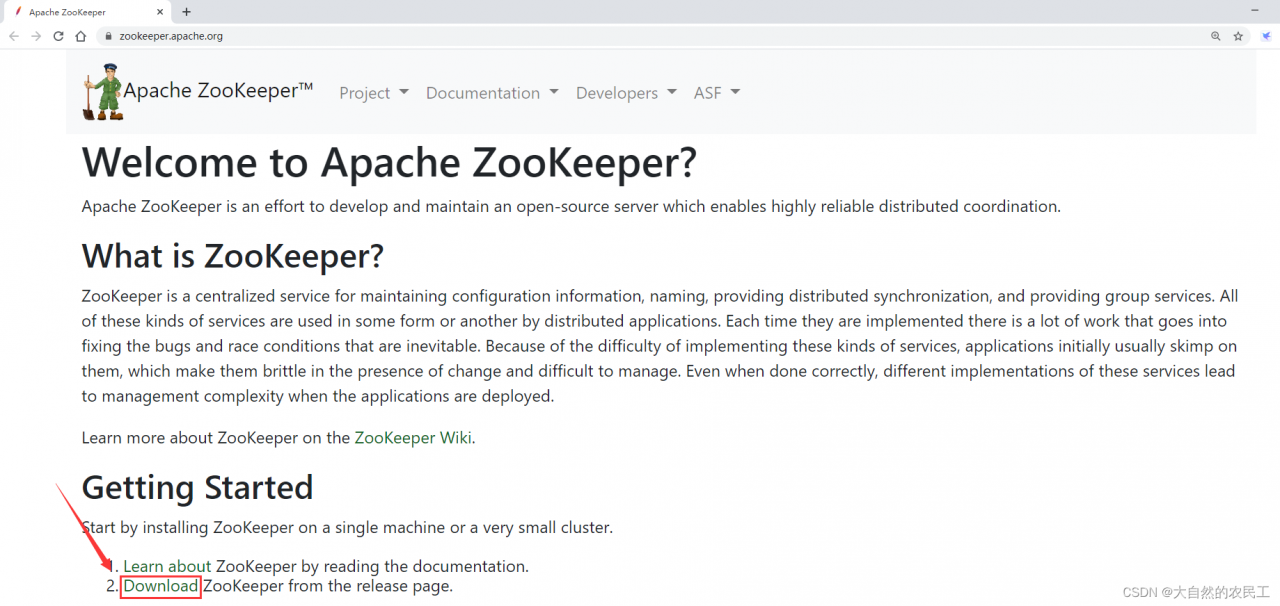Open the browser home page
Image resolution: width=1280 pixels, height=606 pixels.
tap(81, 36)
